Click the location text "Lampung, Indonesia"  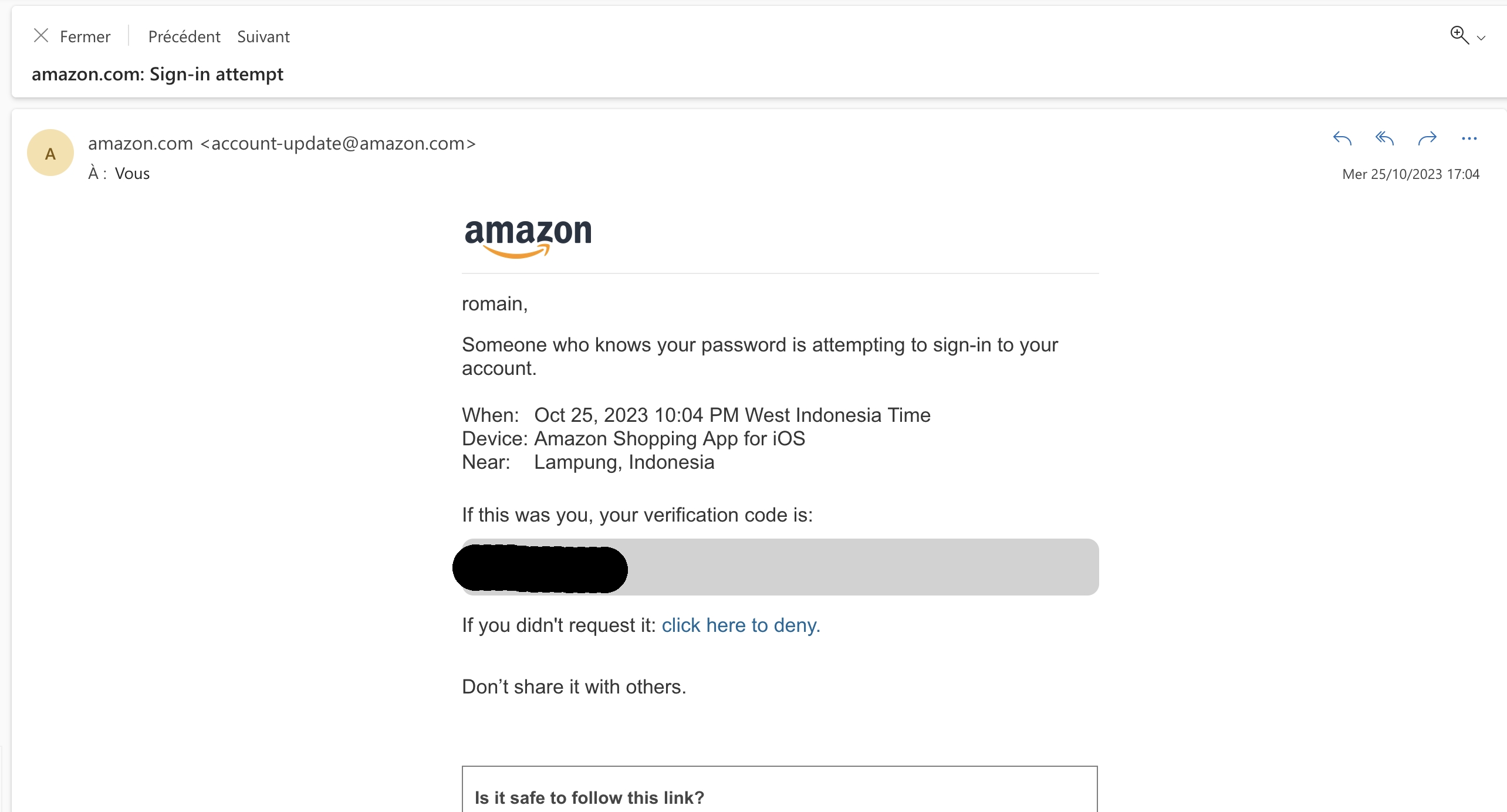click(x=624, y=462)
